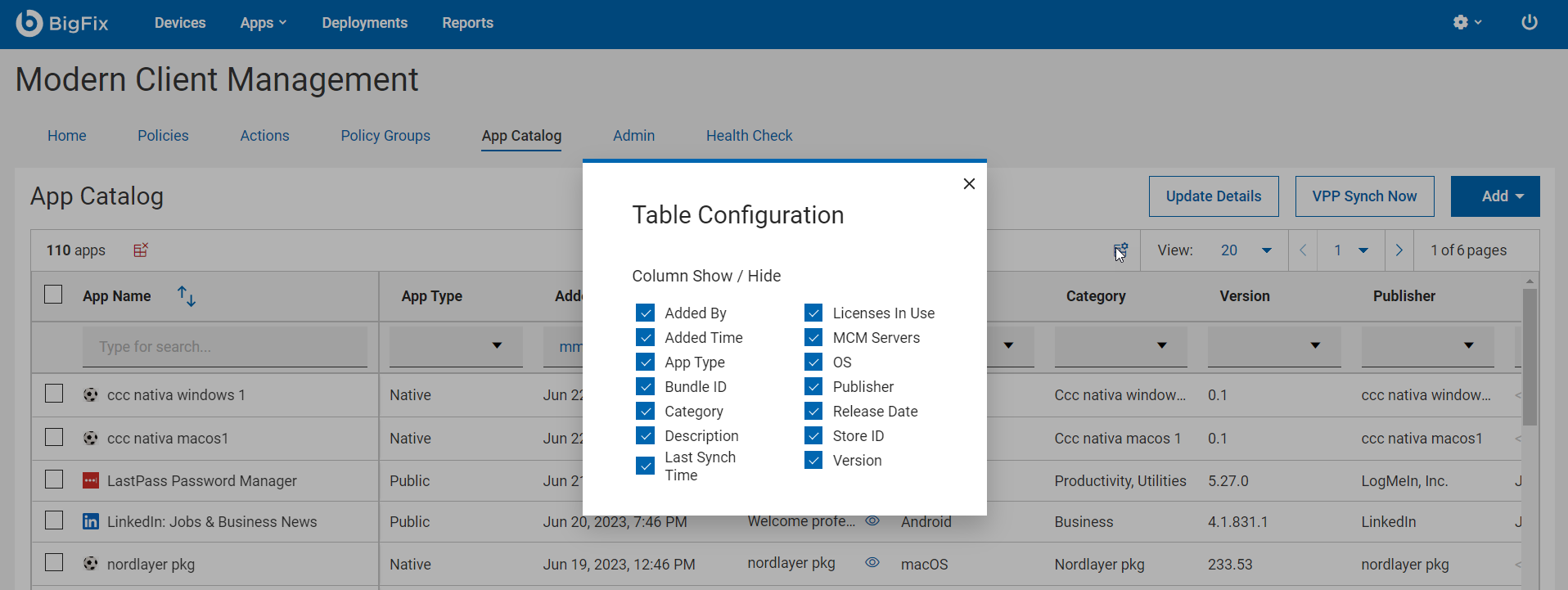This screenshot has width=1568, height=590.
Task: Switch to the Policy Groups tab
Action: (385, 136)
